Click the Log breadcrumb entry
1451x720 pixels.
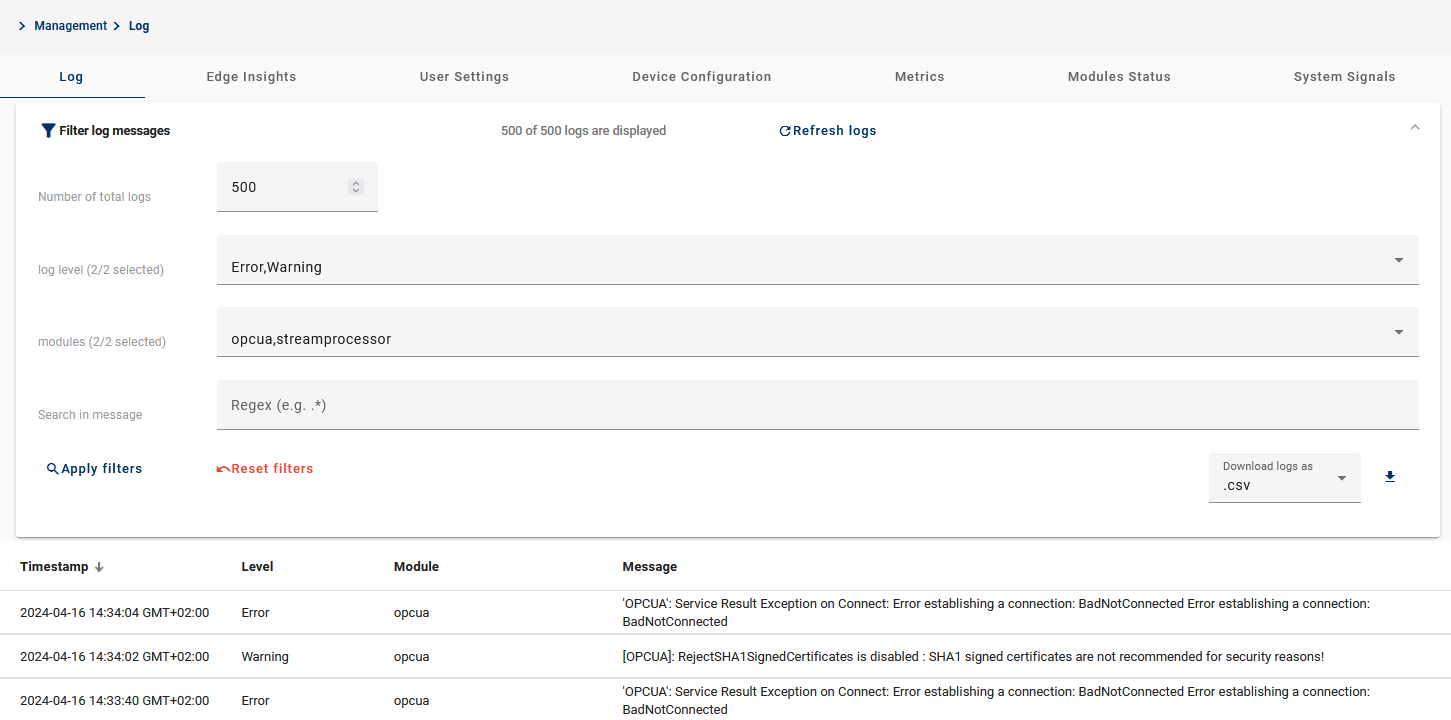[139, 26]
